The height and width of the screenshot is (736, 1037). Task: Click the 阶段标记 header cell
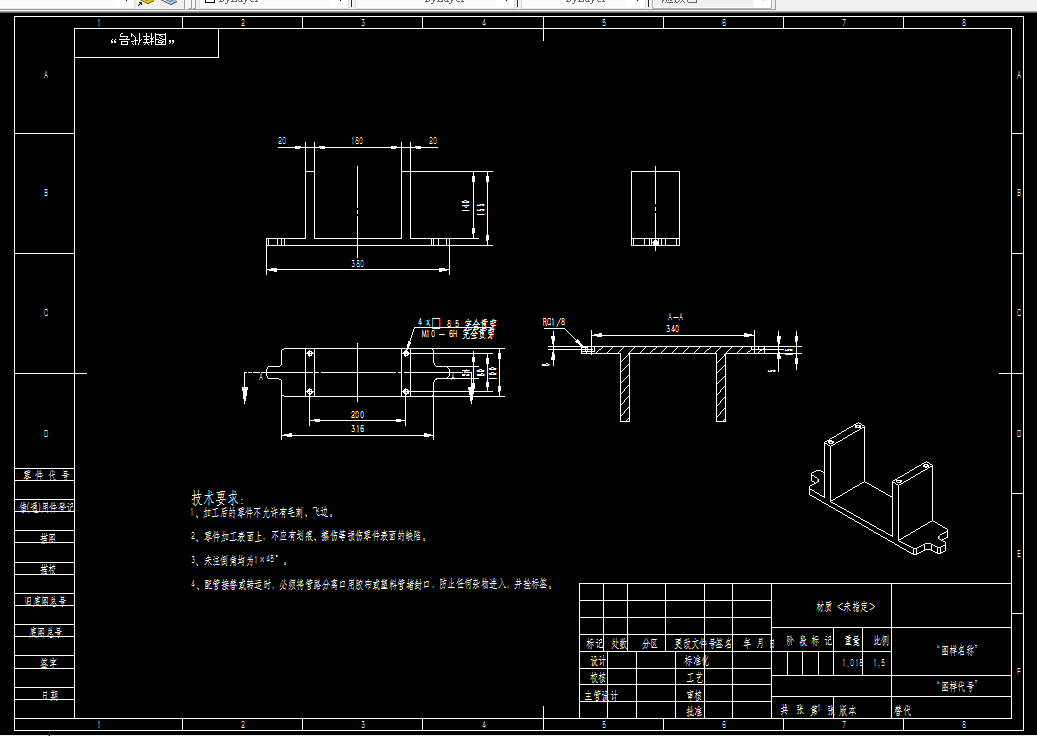click(x=808, y=641)
